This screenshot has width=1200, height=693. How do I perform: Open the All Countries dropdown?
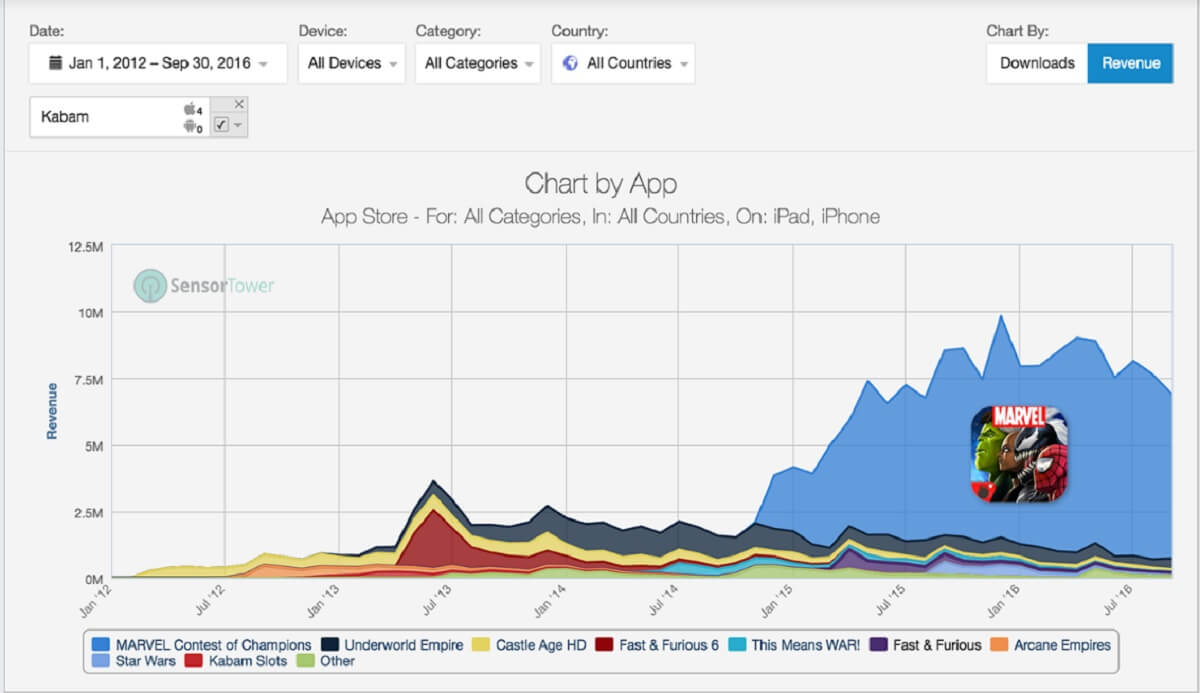623,63
